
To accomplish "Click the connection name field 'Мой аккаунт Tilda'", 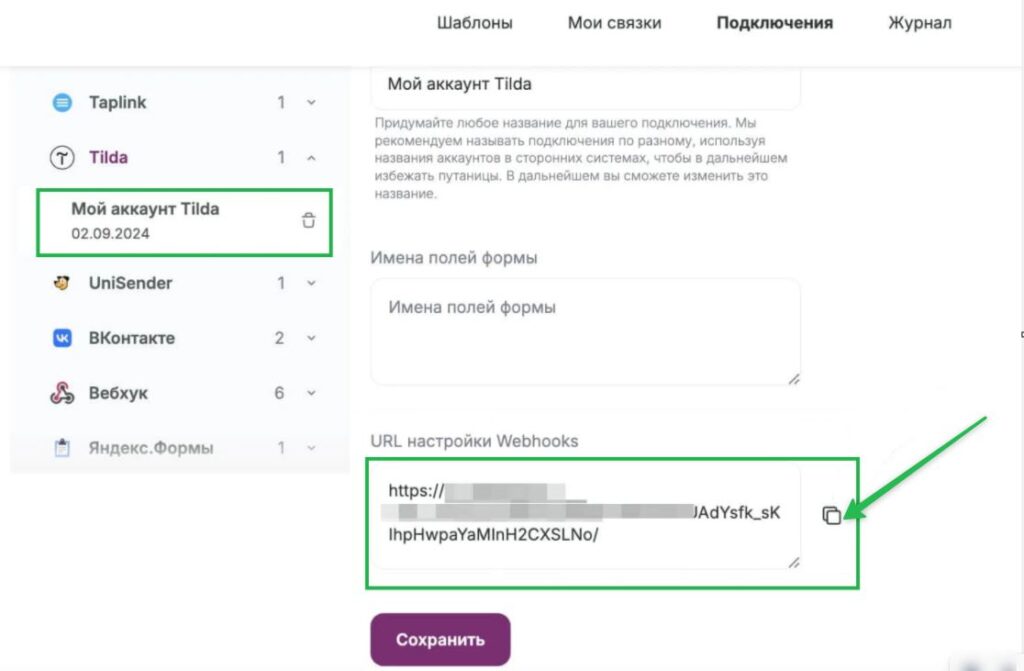I will point(585,85).
